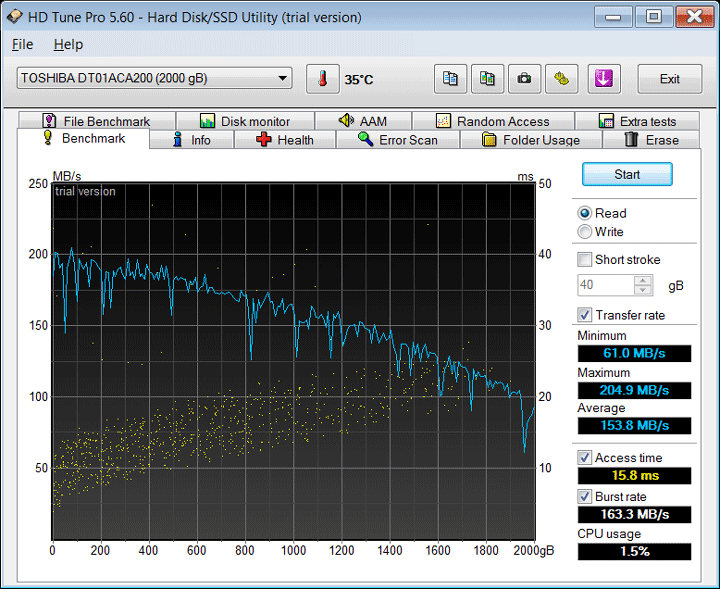Open the Help menu
Image resolution: width=720 pixels, height=589 pixels.
pyautogui.click(x=68, y=45)
